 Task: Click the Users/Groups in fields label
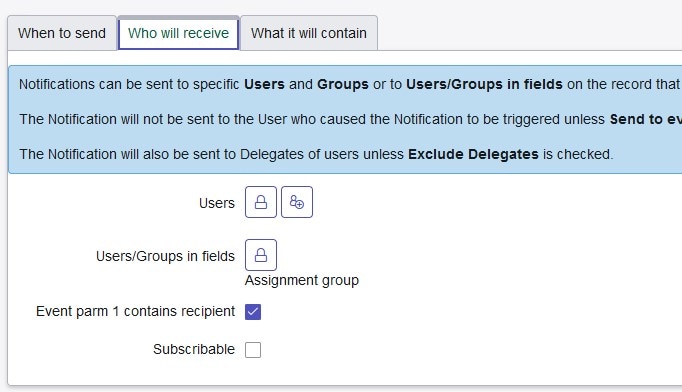pyautogui.click(x=165, y=256)
